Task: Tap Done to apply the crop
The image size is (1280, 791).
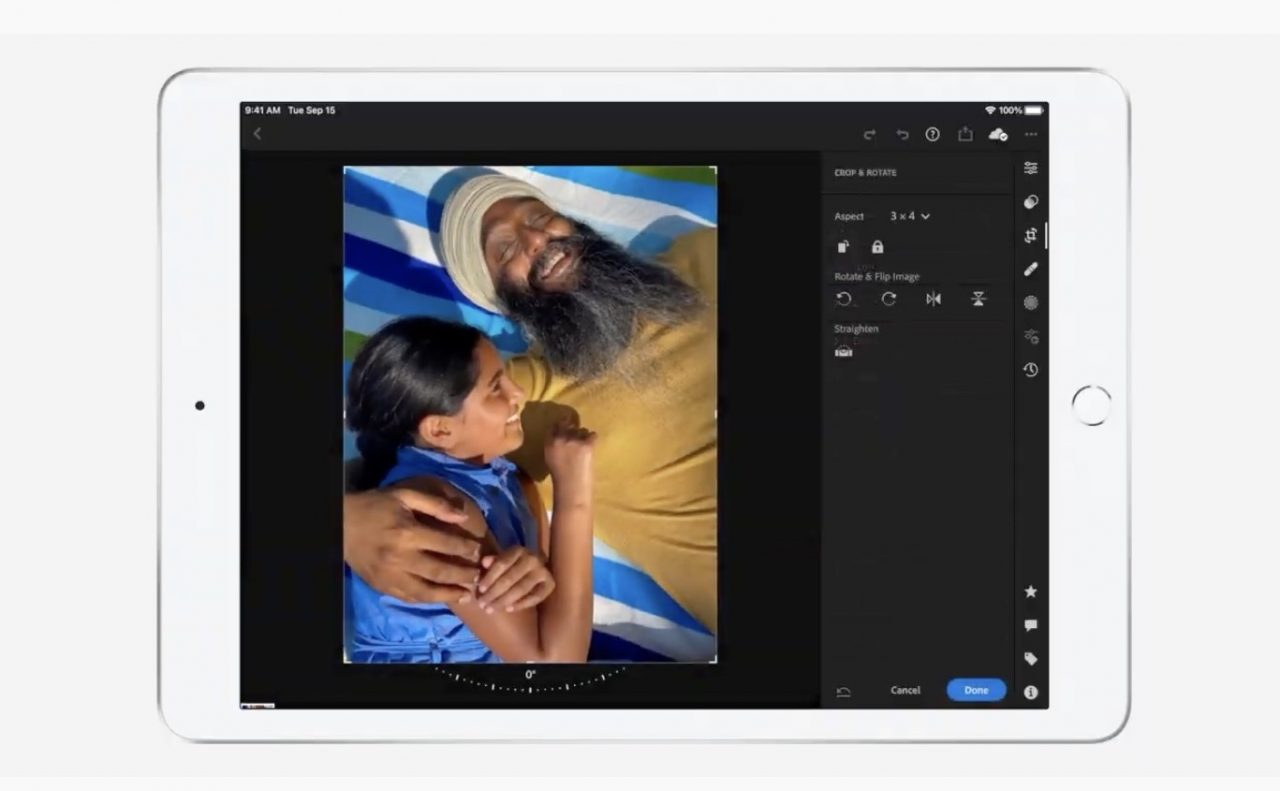Action: (x=975, y=690)
